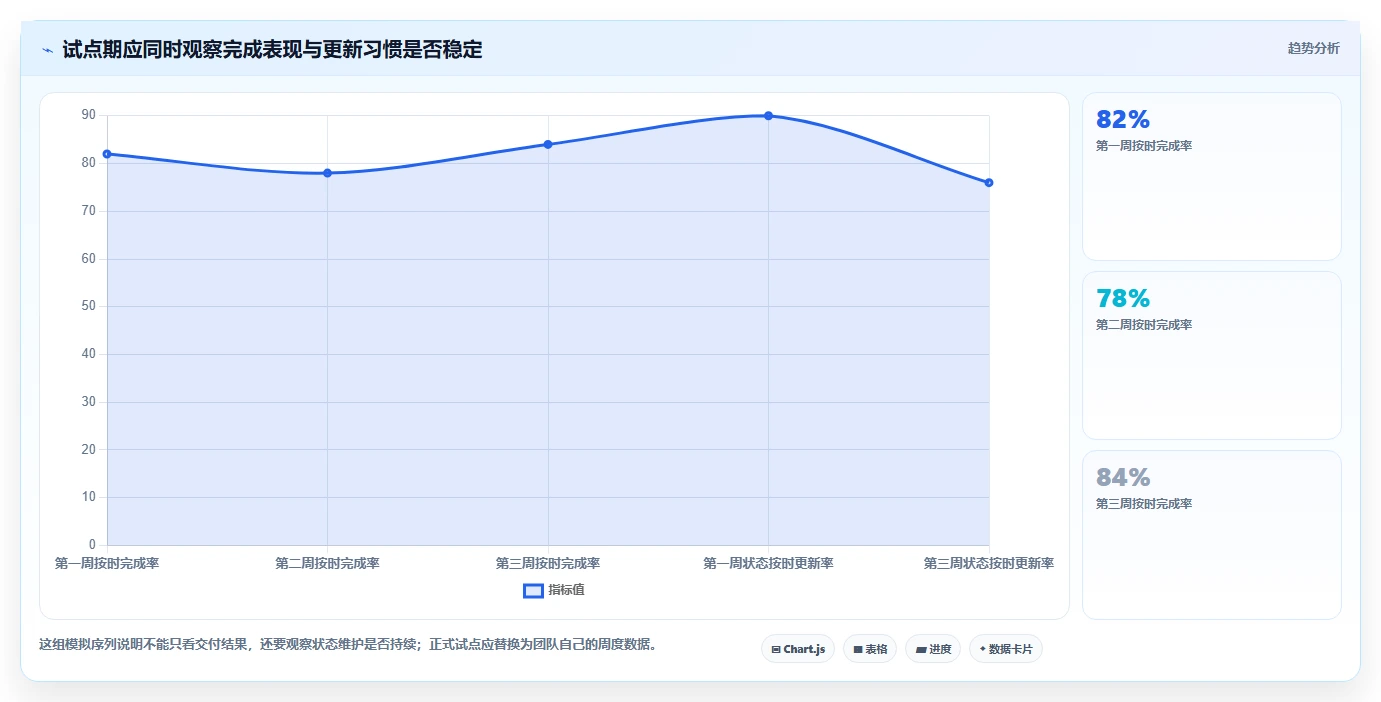This screenshot has width=1381, height=702.
Task: Click x-axis label 第一周按时完成率
Action: click(107, 564)
